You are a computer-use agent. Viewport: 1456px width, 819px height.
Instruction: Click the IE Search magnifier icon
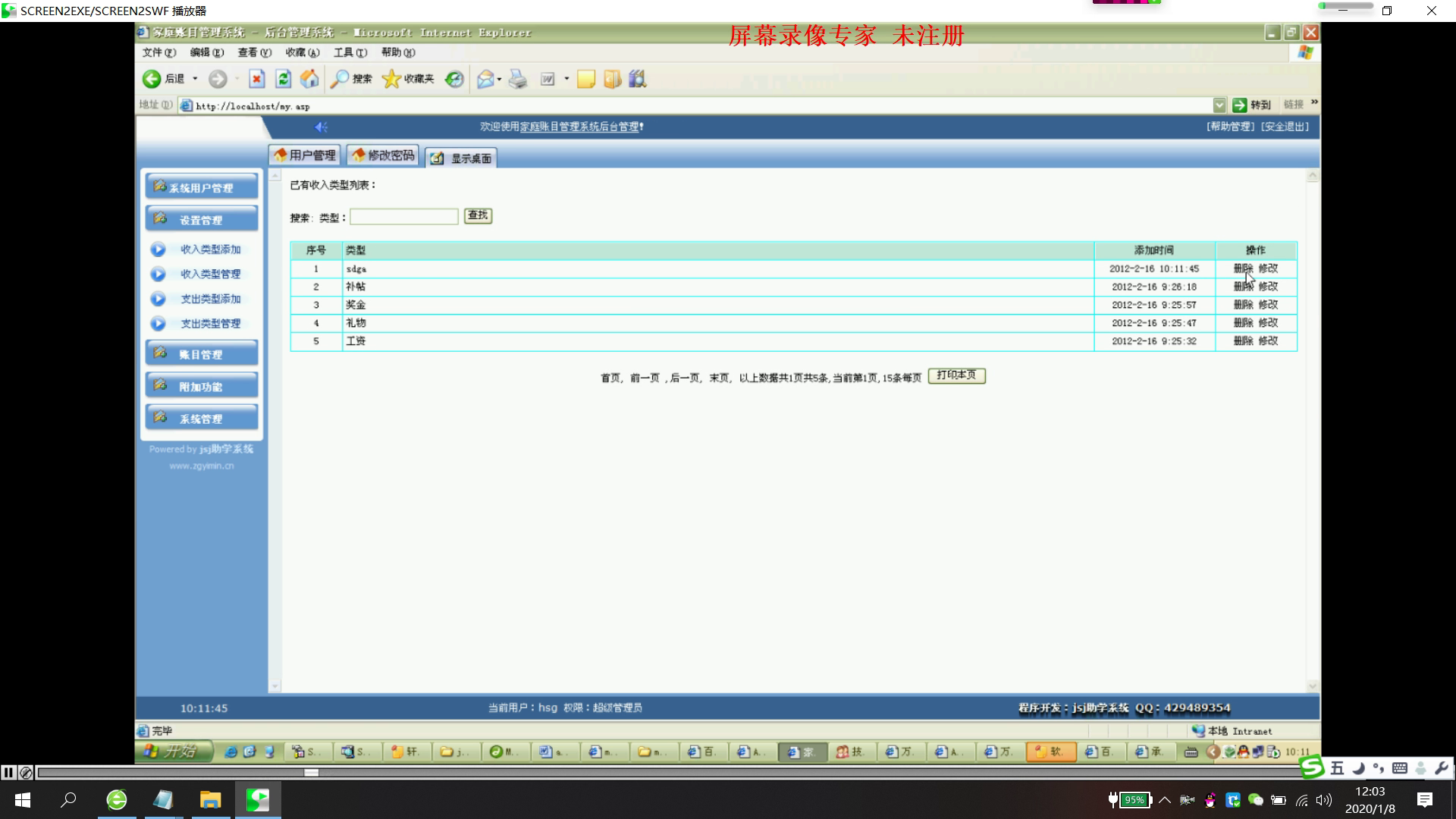pyautogui.click(x=340, y=79)
